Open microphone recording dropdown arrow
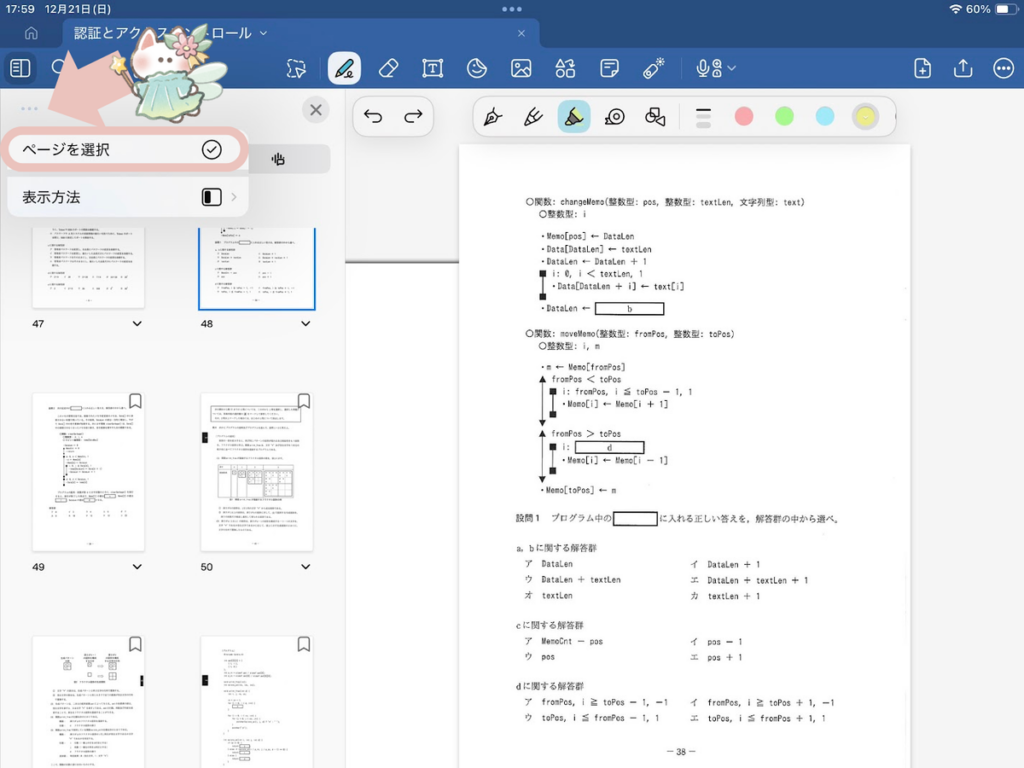The height and width of the screenshot is (768, 1024). (733, 68)
